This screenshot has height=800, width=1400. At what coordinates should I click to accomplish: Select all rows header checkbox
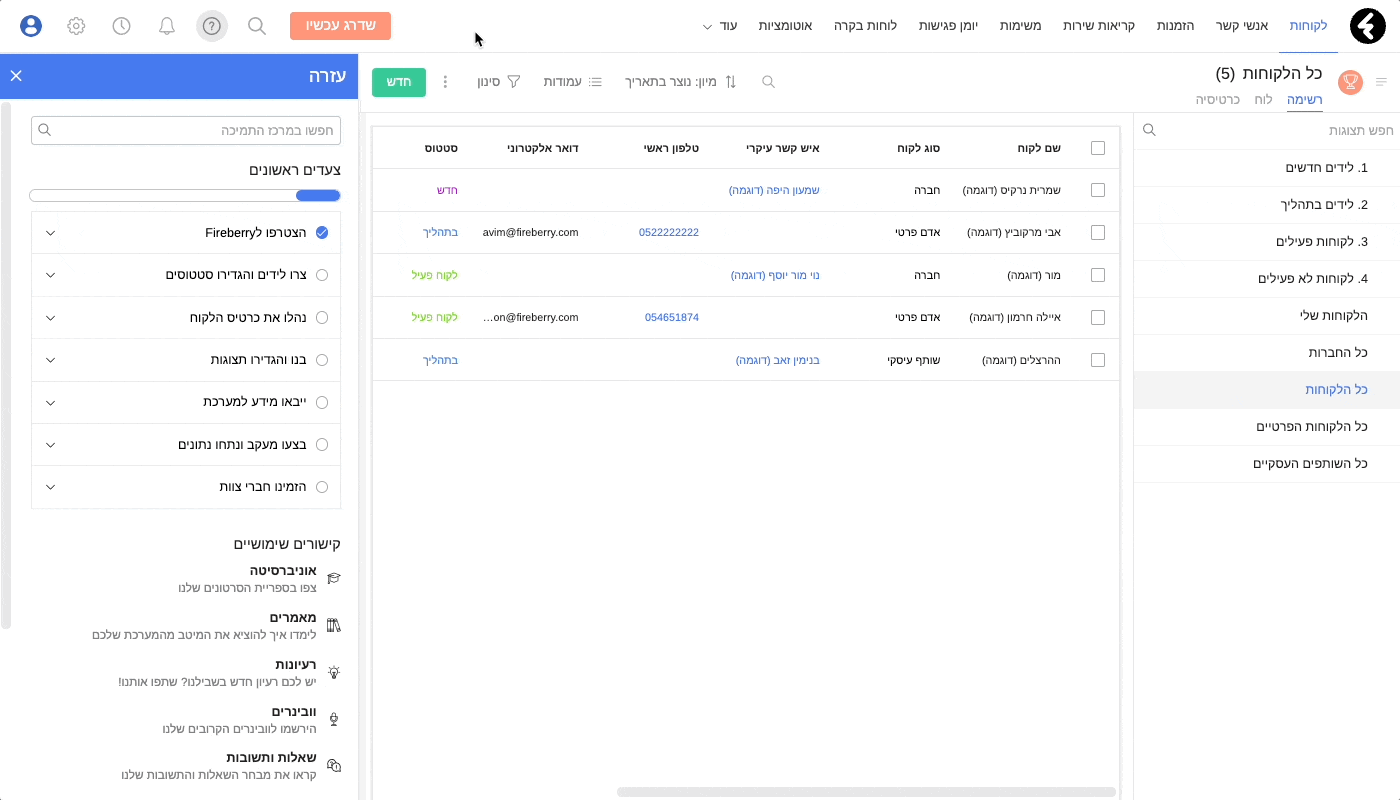[1098, 148]
